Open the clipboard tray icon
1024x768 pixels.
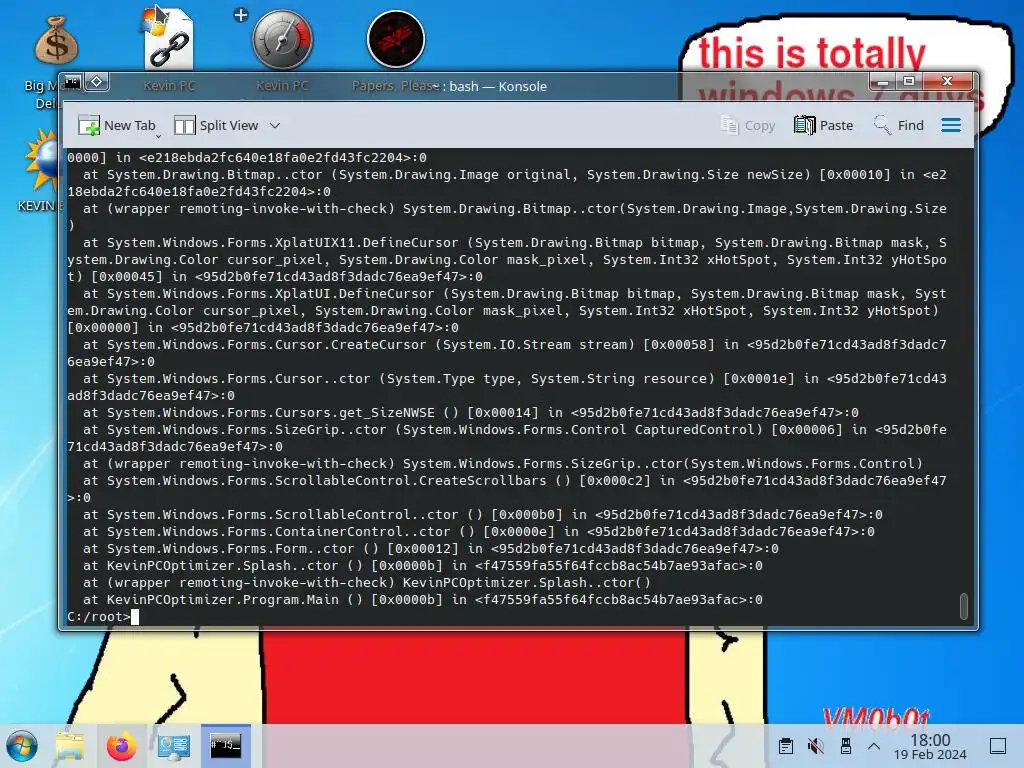(x=786, y=746)
